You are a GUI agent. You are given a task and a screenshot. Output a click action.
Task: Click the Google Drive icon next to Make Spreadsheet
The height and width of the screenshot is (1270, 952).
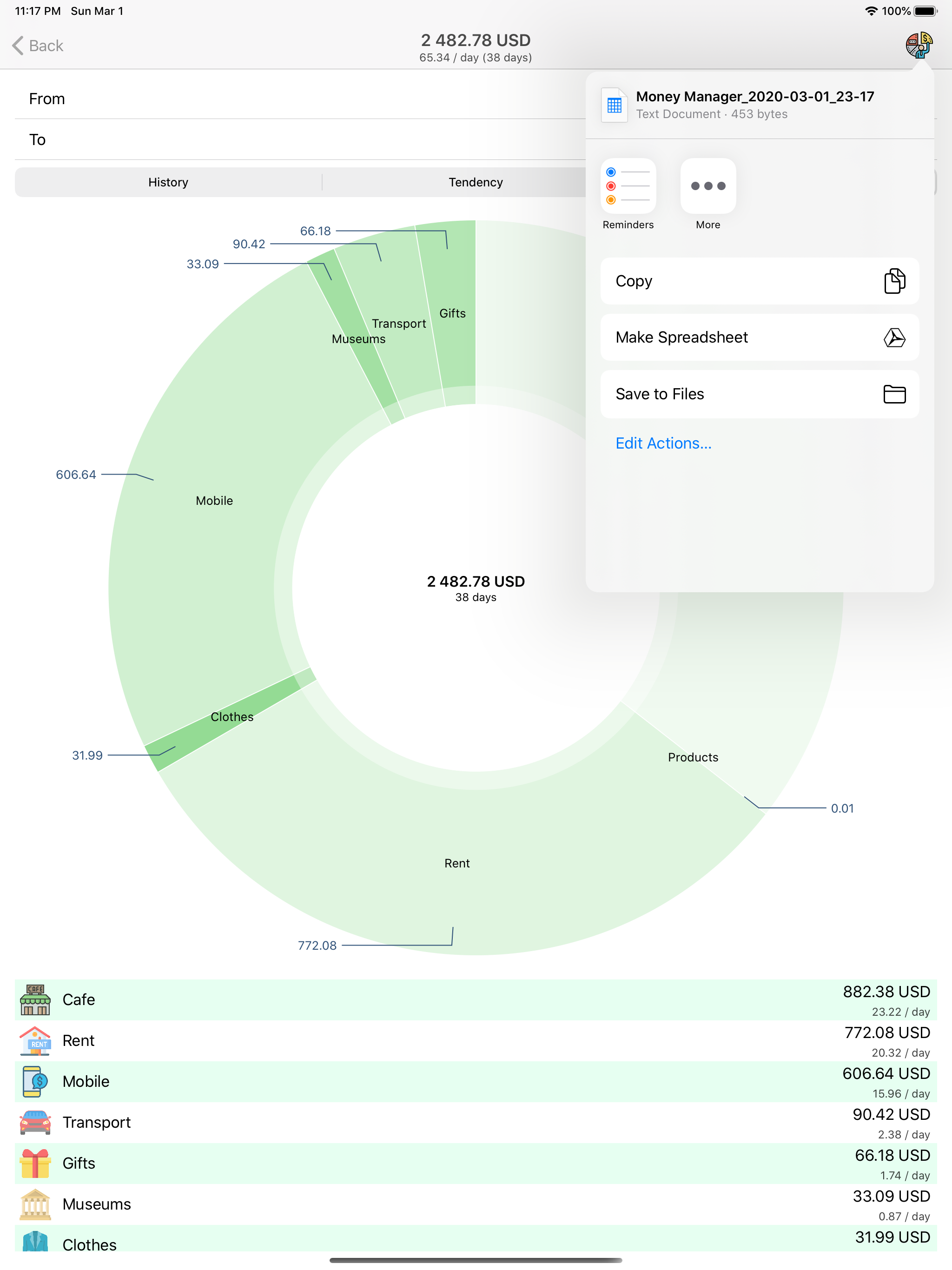(x=894, y=337)
